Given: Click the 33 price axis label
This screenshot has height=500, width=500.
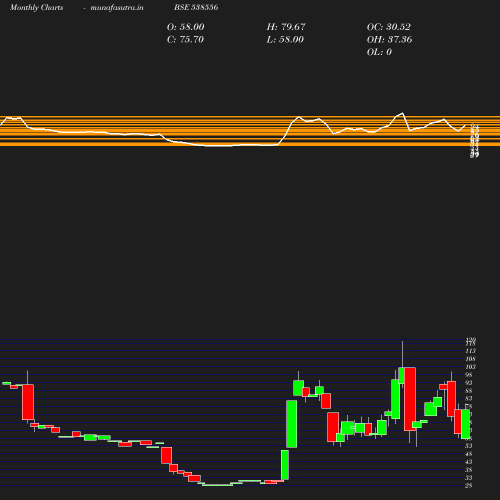Looking at the screenshot, I should point(469,478).
